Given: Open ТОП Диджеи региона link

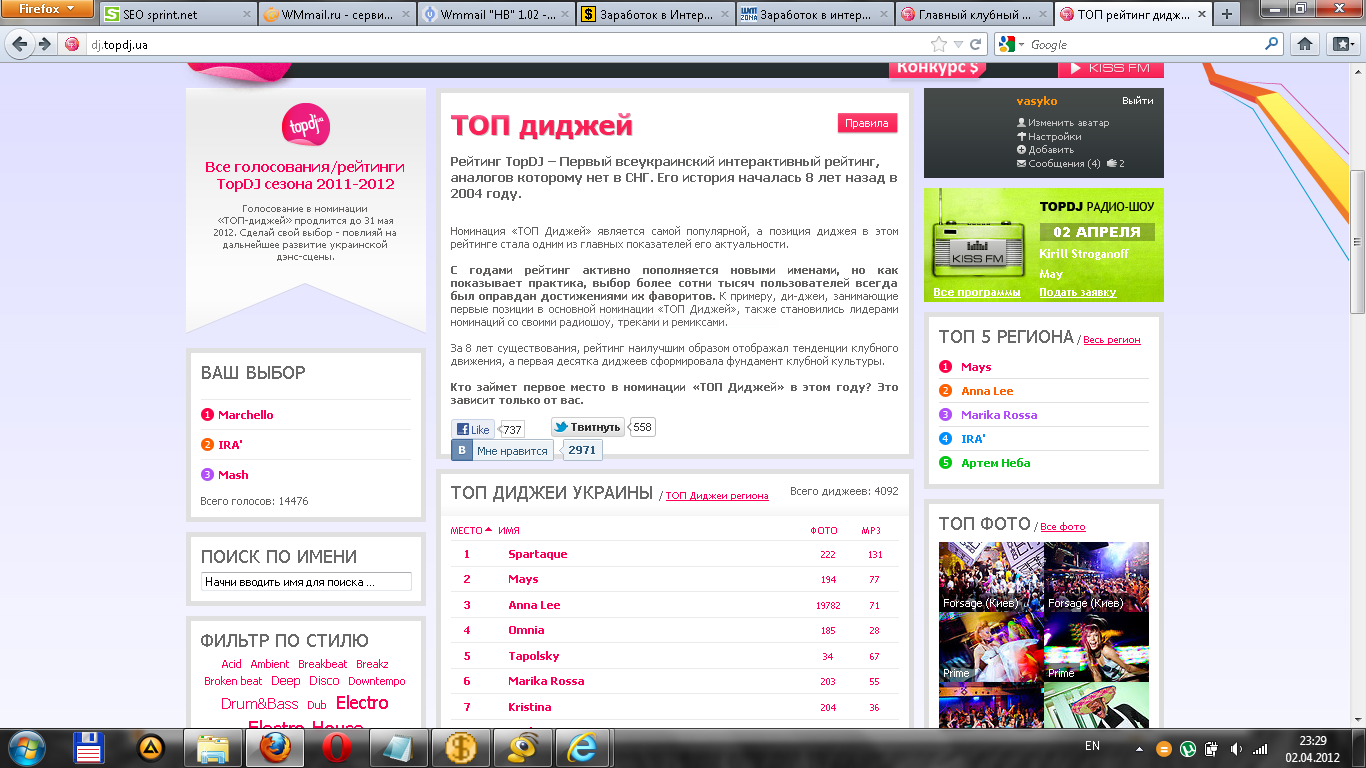Looking at the screenshot, I should coord(717,496).
